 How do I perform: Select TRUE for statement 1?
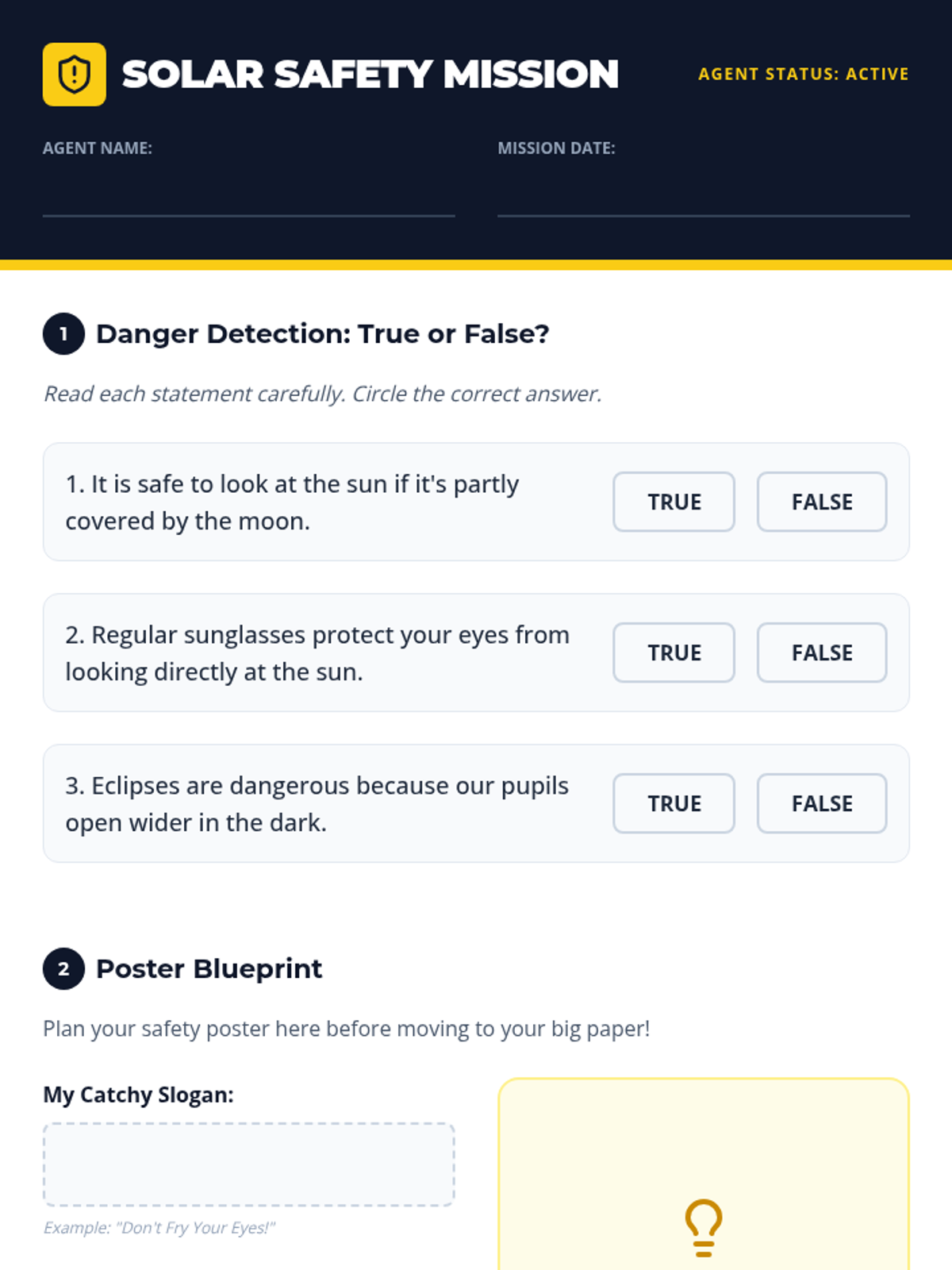point(674,502)
